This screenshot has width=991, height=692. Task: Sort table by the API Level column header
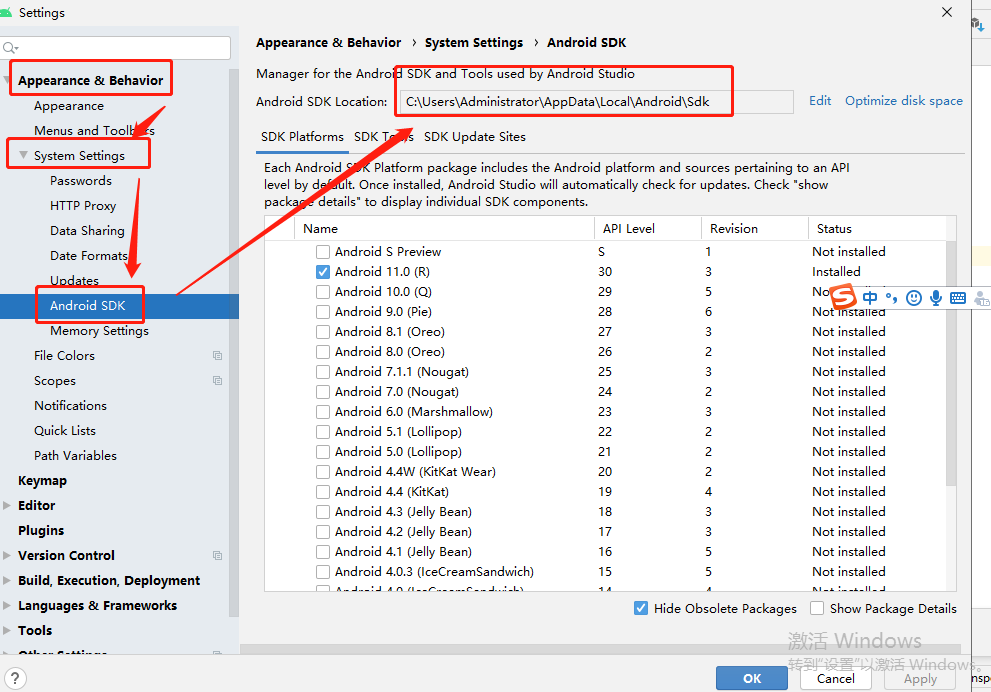(648, 228)
